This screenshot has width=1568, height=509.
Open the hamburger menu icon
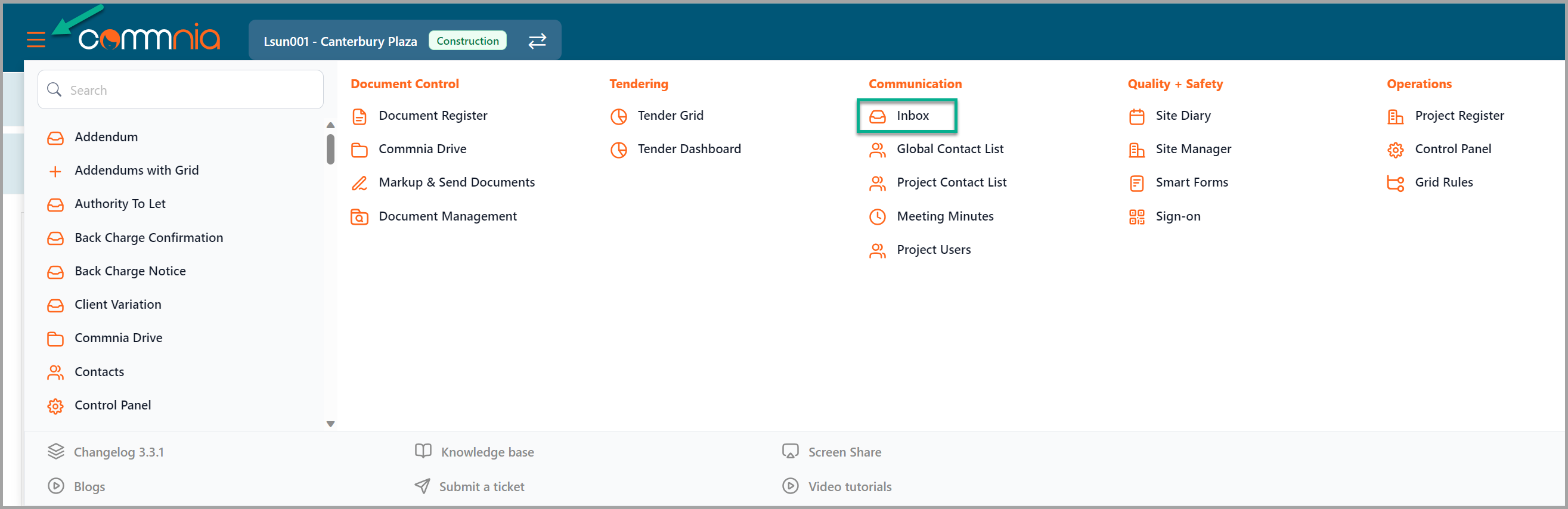tap(36, 40)
